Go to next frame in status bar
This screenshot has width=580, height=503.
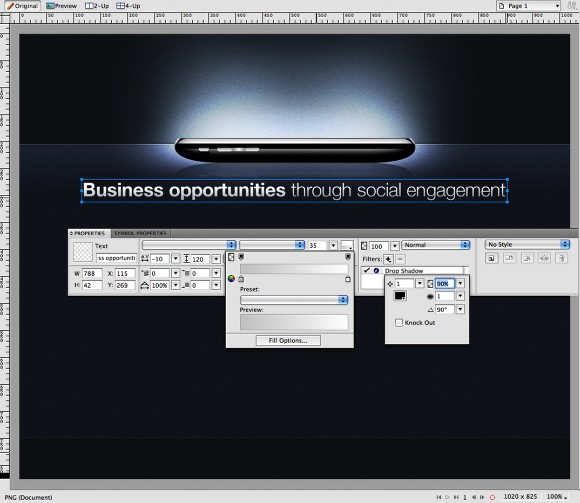pos(482,497)
